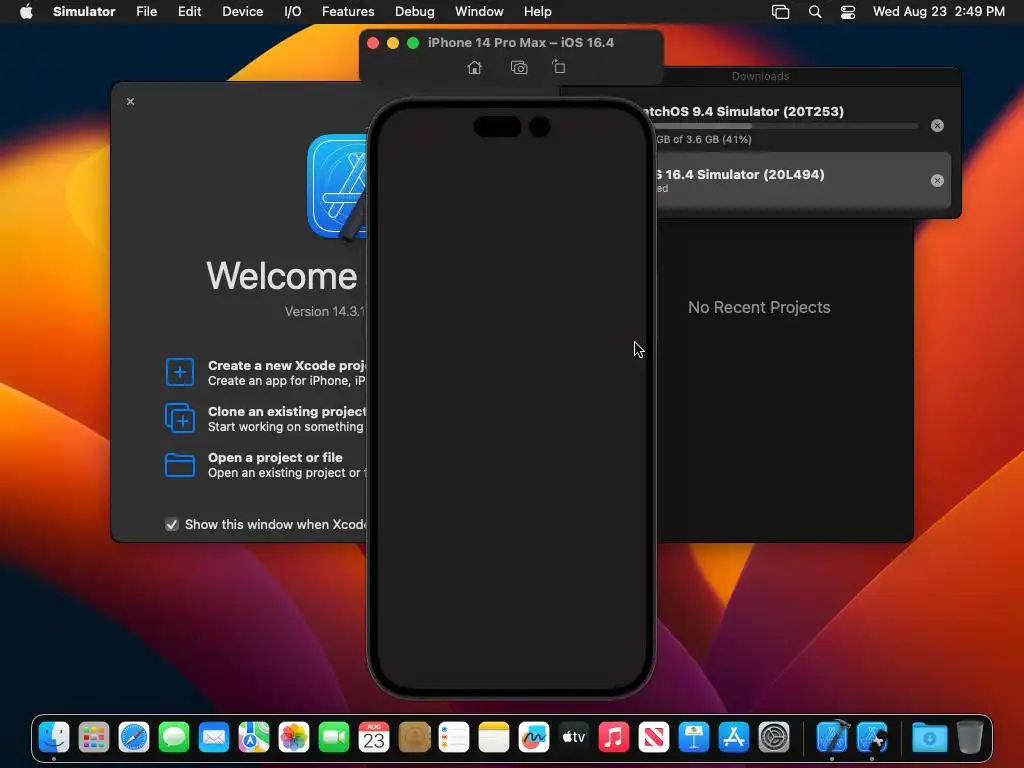
Task: Remove the iOS 16.4 Simulator download entry
Action: pos(937,180)
